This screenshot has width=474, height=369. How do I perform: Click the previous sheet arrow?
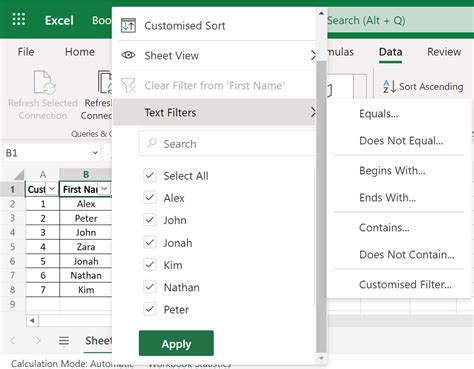[x=13, y=341]
